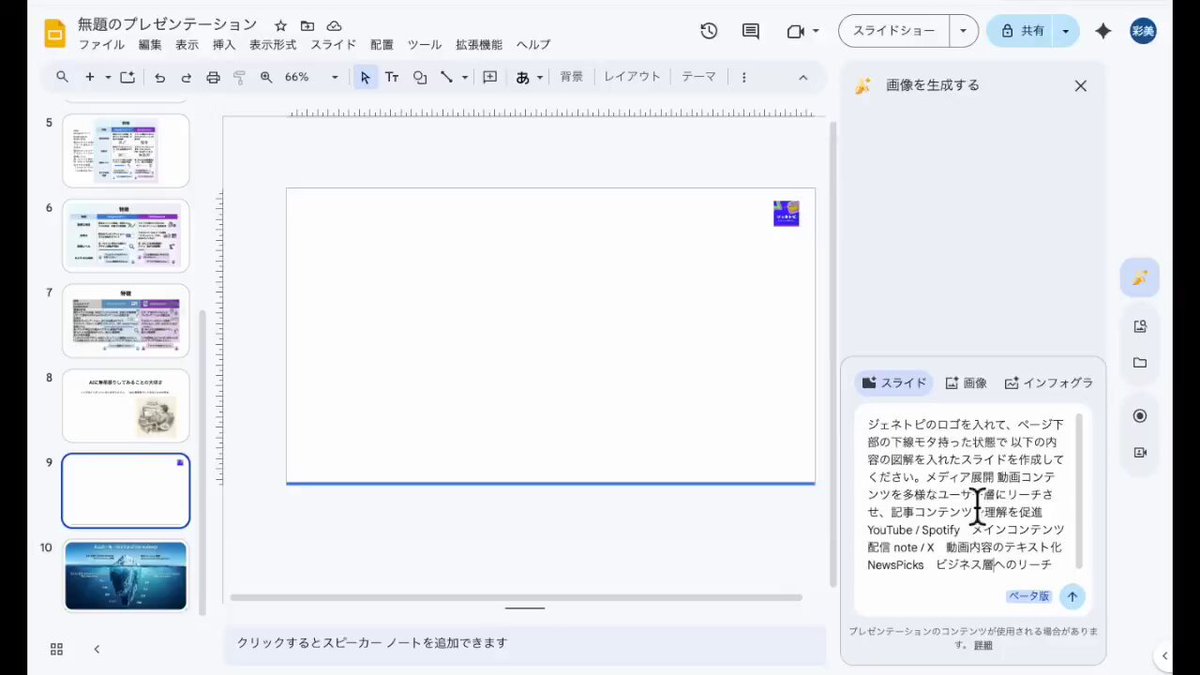Select slide 8 thumbnail
This screenshot has height=675, width=1200.
click(x=126, y=405)
